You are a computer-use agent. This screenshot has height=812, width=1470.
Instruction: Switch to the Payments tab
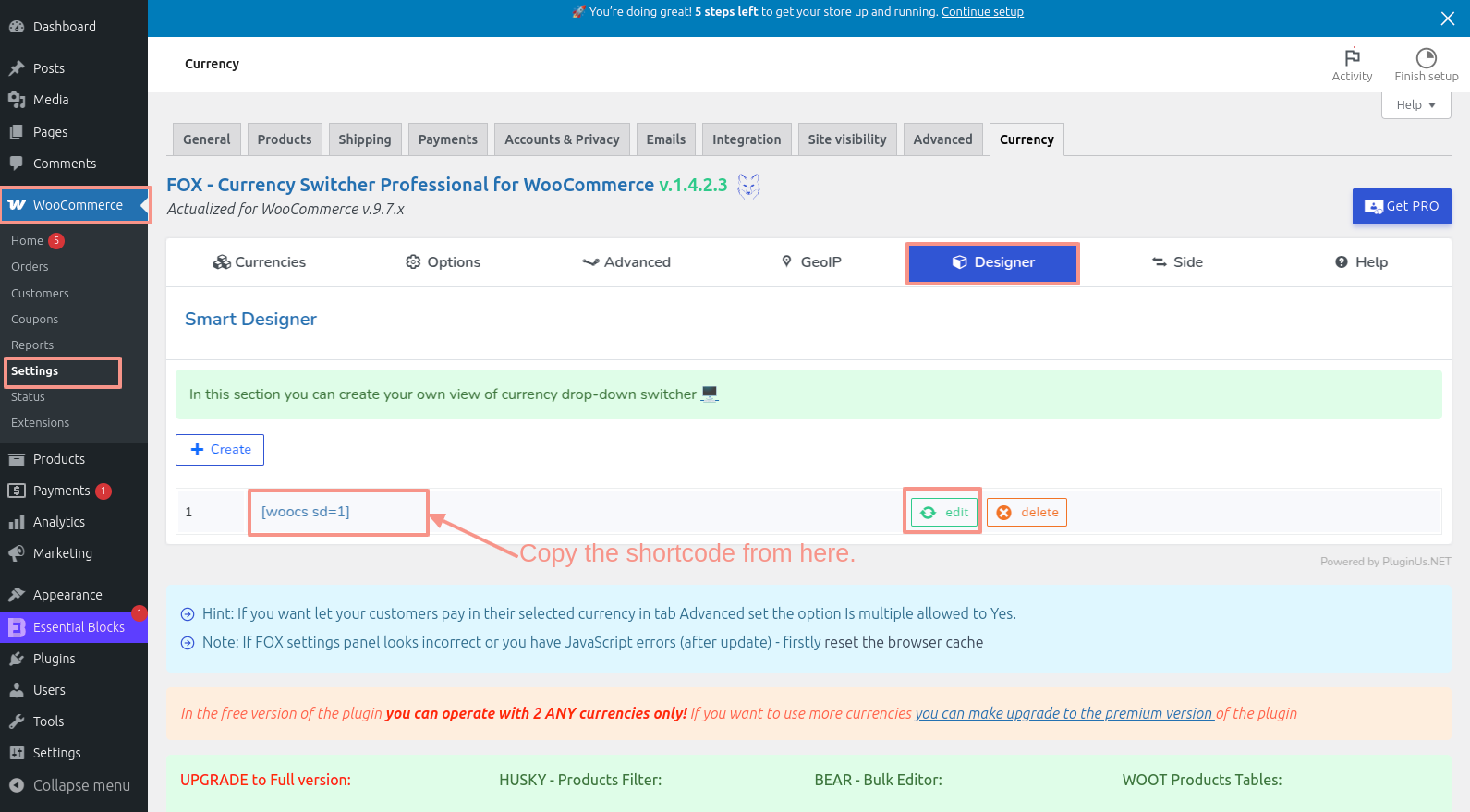[448, 139]
